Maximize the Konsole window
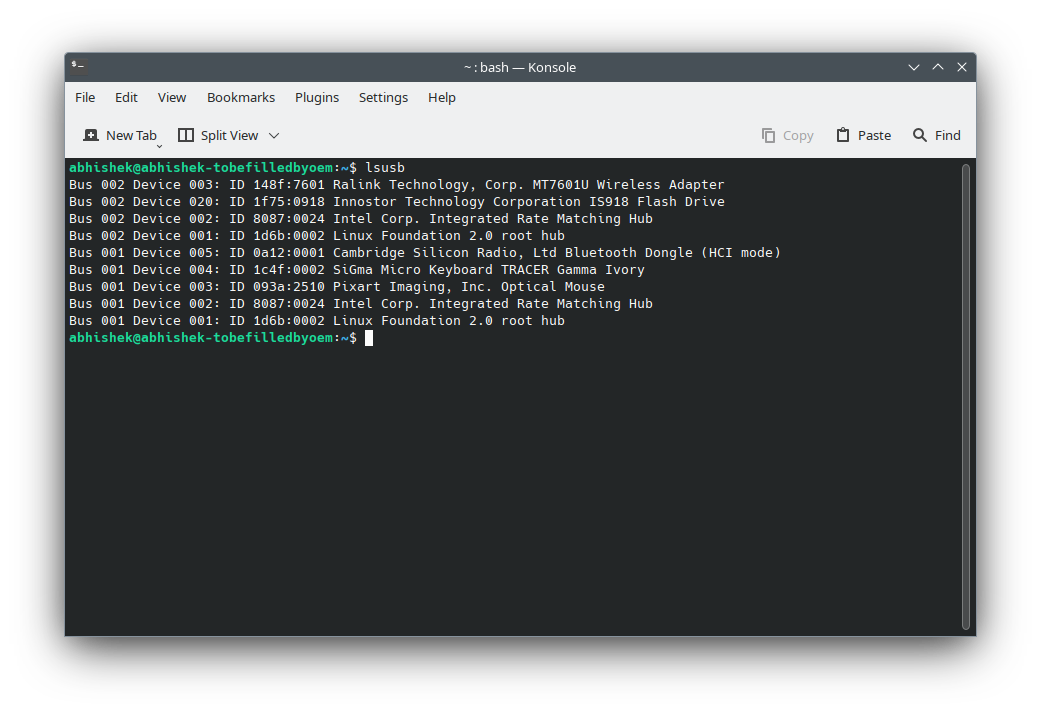 pos(938,67)
